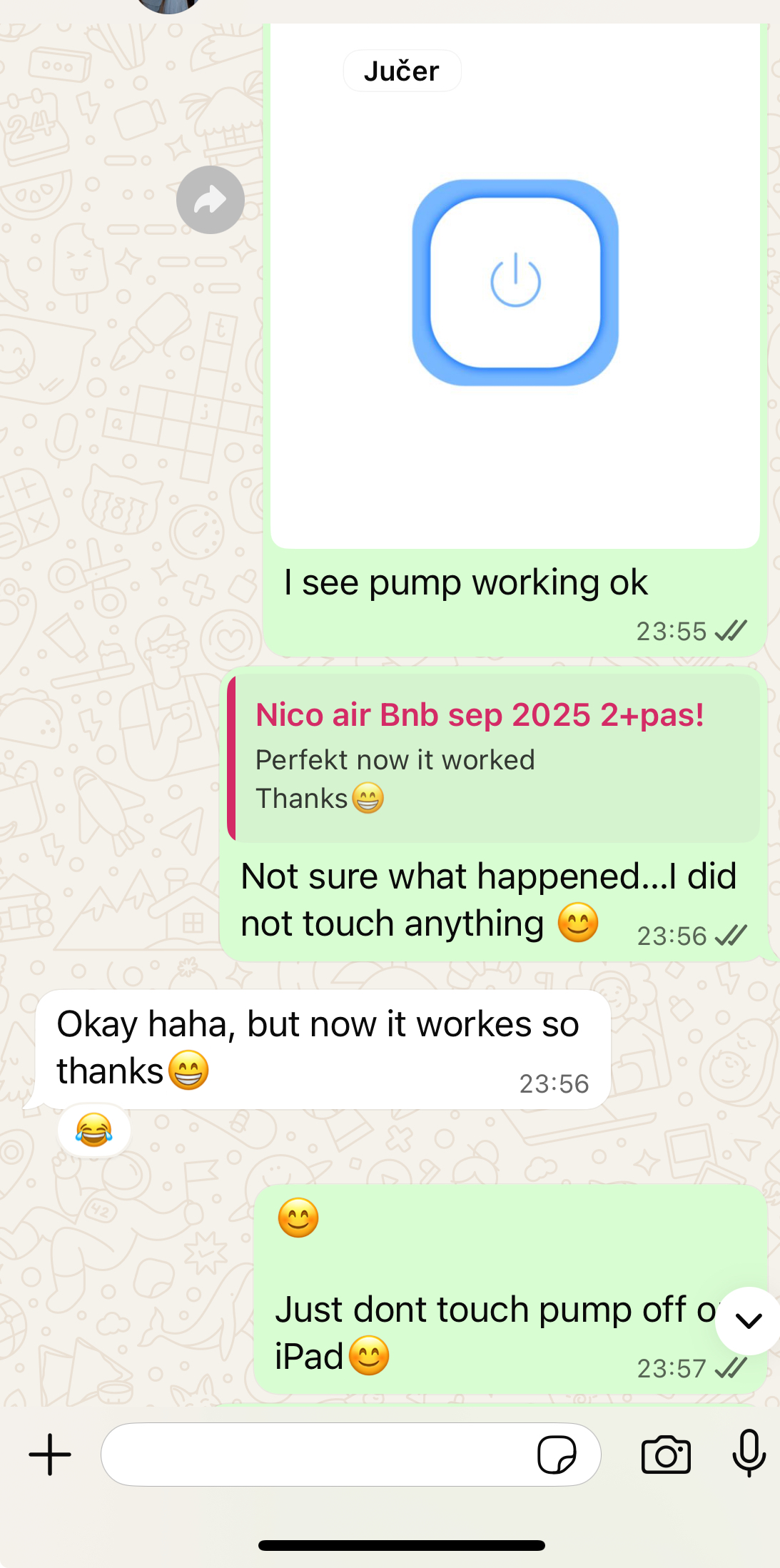Open the blue power button image
Viewport: 780px width, 1568px height.
(x=515, y=283)
